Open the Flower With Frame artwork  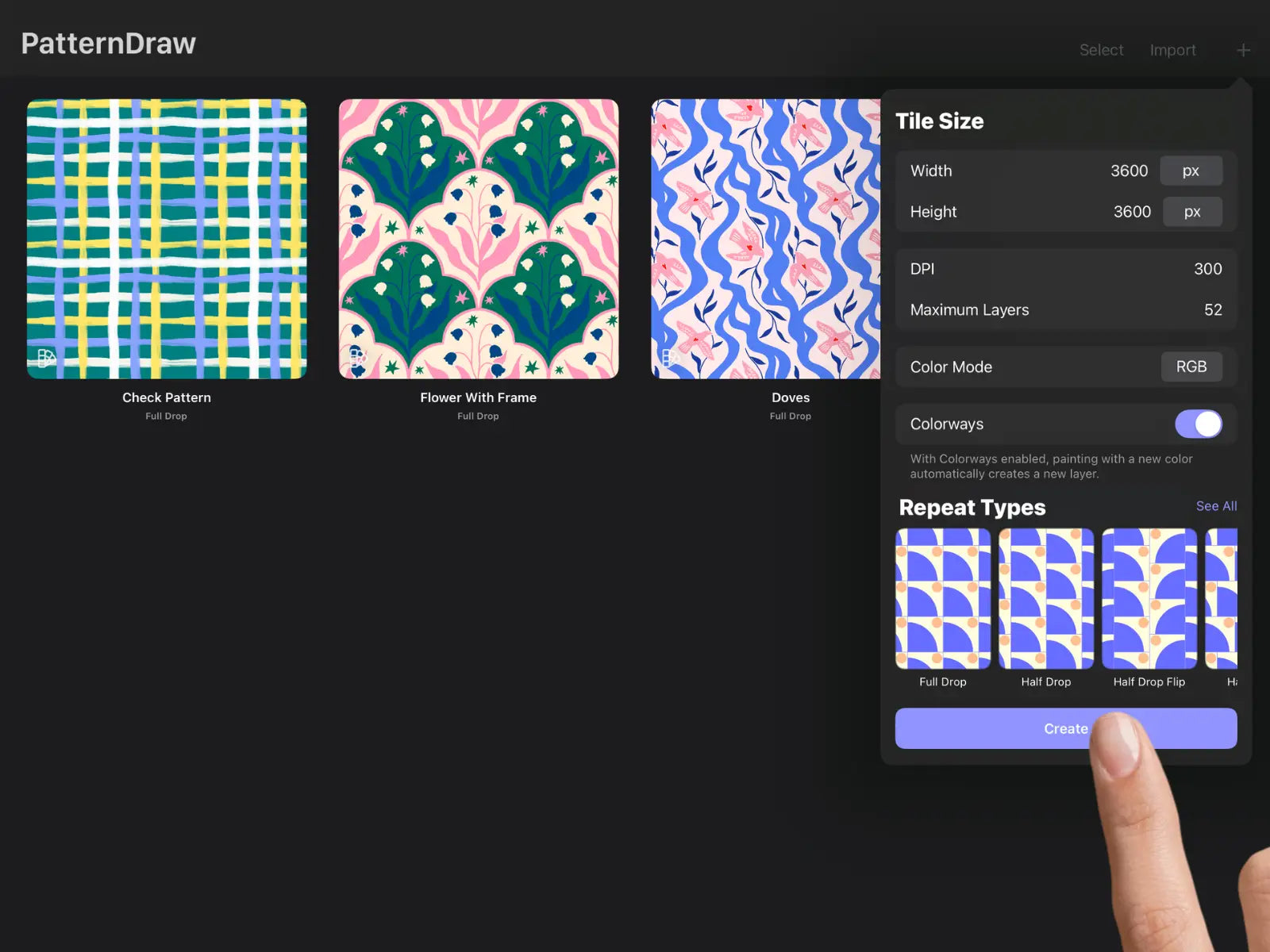[x=479, y=239]
